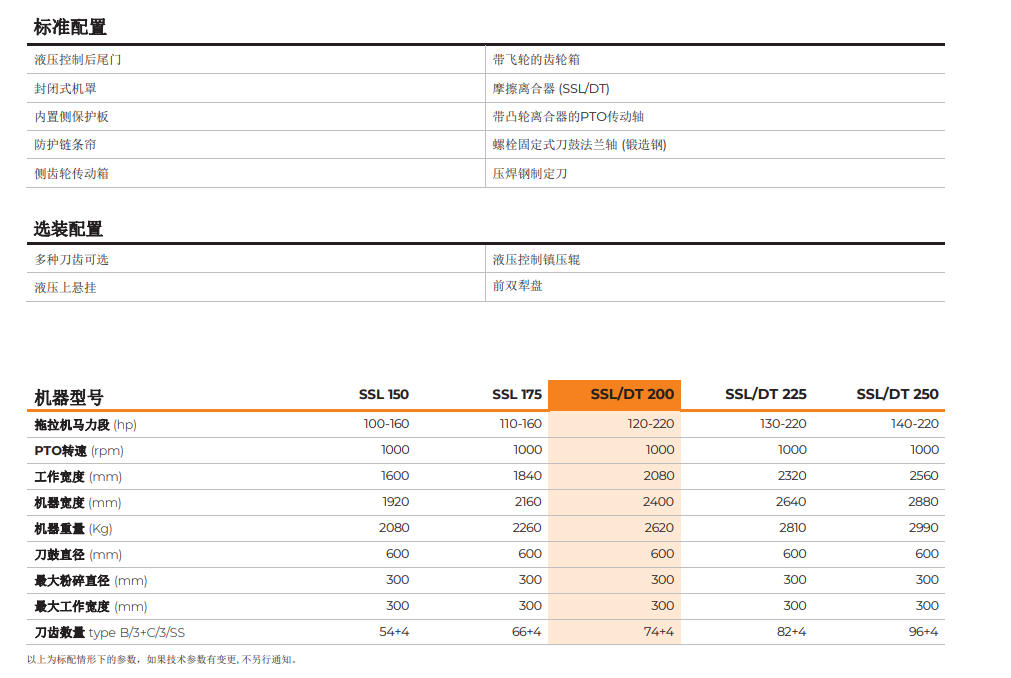
Task: Select the 拖拉机马力段 (hp) row label
Action: click(x=85, y=425)
